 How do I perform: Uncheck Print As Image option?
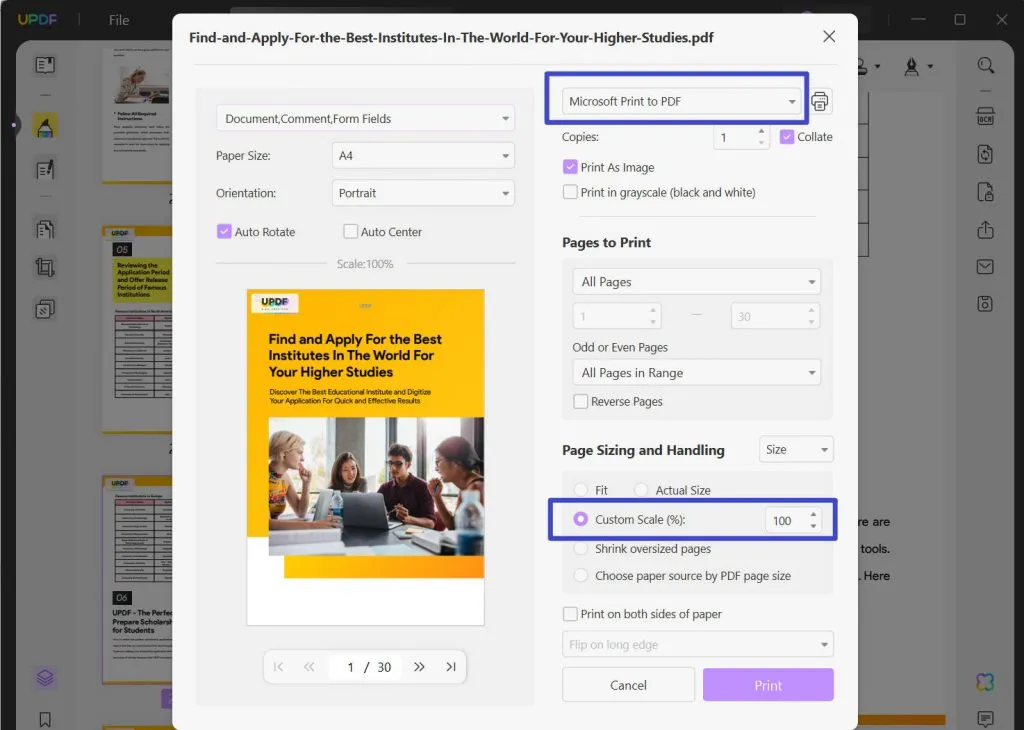569,167
